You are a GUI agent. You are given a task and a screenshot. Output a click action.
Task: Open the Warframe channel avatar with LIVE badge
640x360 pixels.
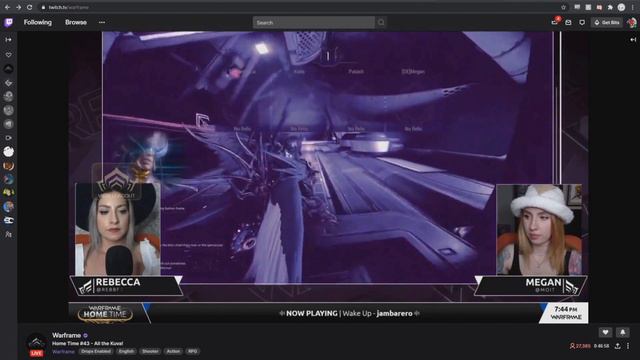tap(36, 344)
